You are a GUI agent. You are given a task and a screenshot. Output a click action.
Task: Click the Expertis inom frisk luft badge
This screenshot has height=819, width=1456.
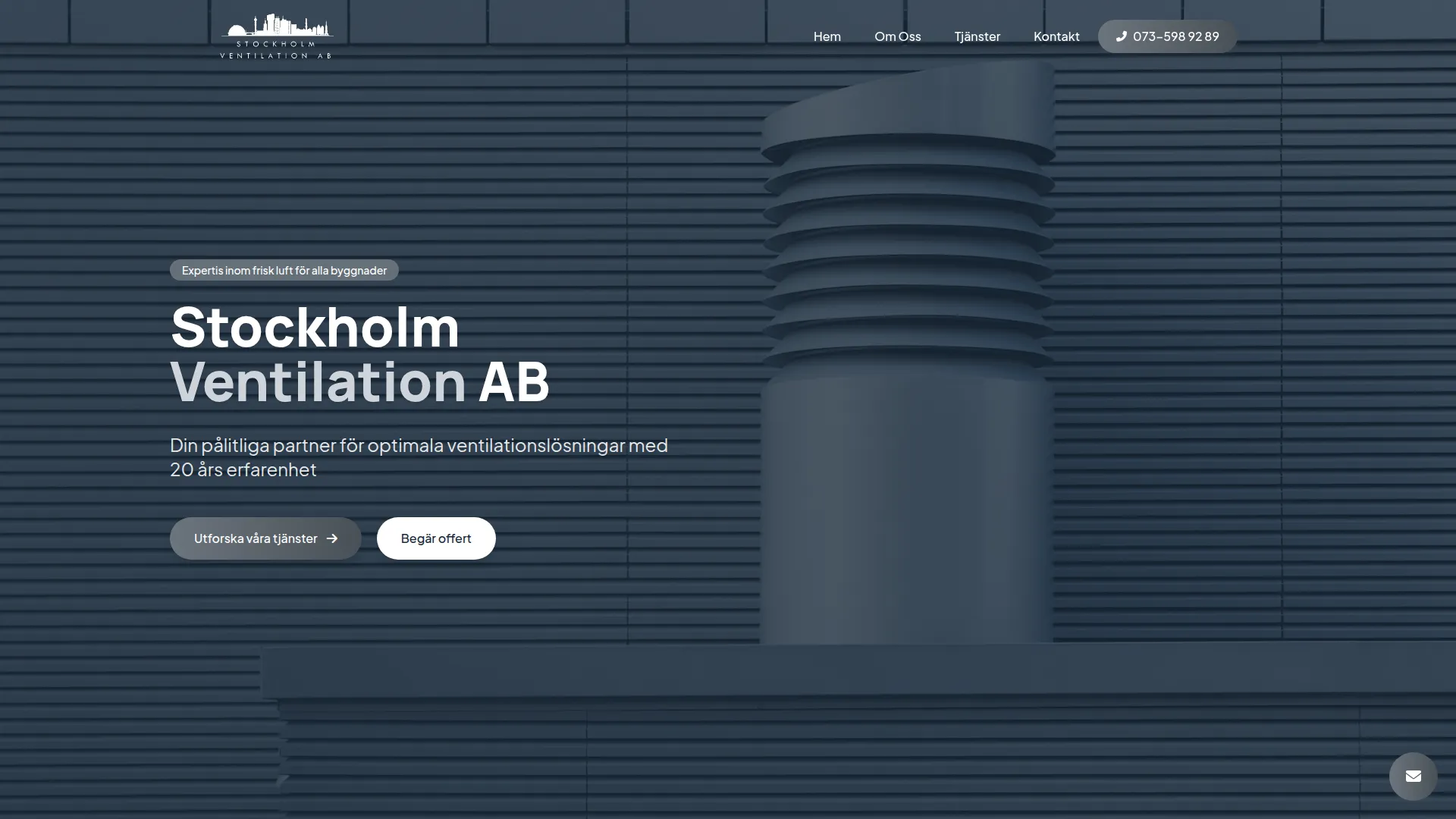coord(284,270)
